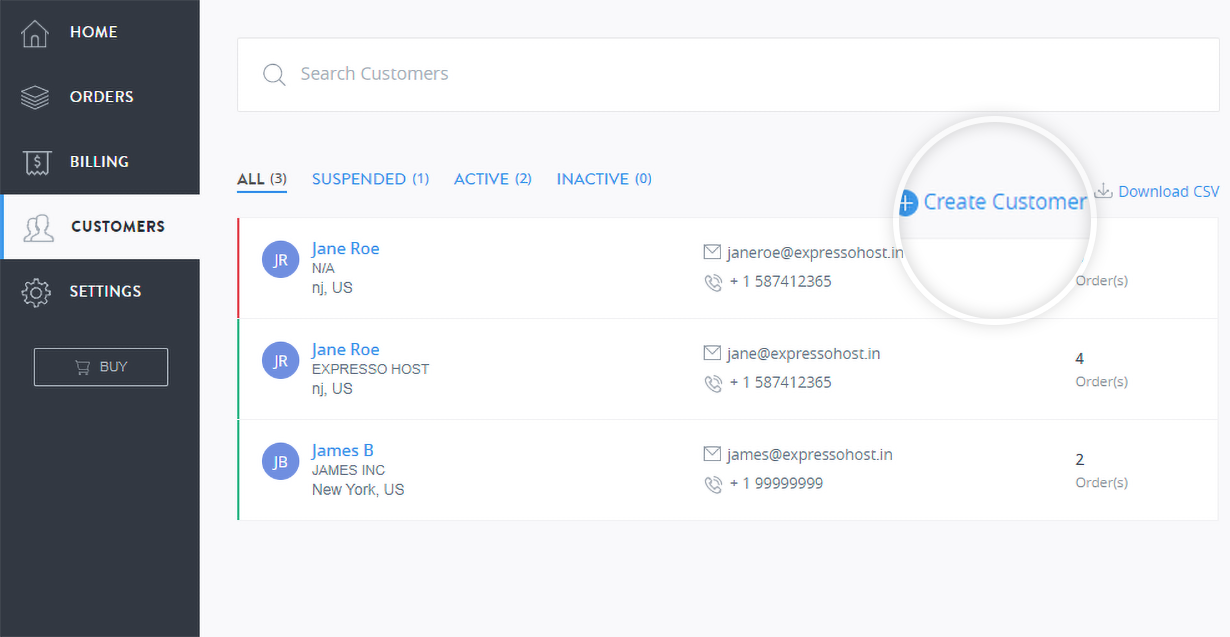The width and height of the screenshot is (1230, 637).
Task: Click the Home house icon in sidebar
Action: pyautogui.click(x=35, y=33)
